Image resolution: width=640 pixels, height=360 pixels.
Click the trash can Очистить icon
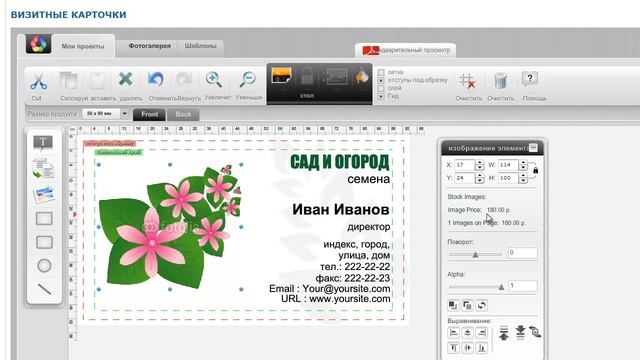(x=500, y=81)
